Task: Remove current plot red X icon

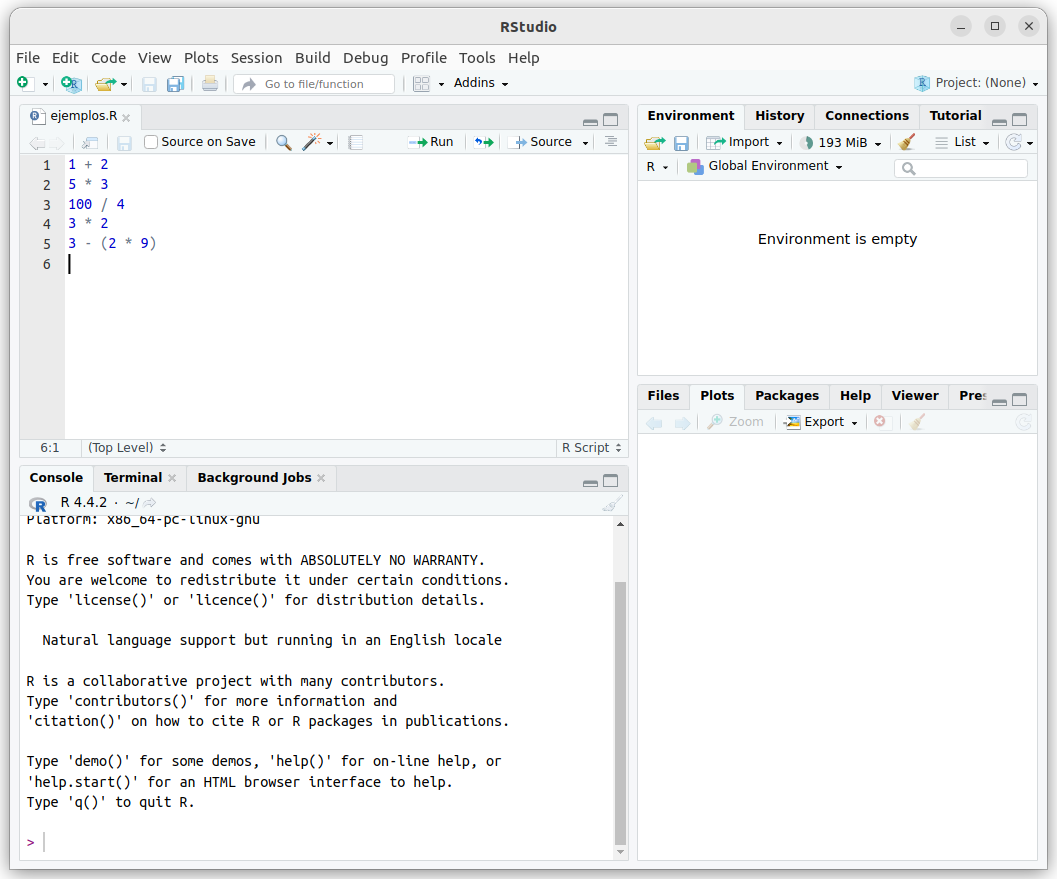Action: (880, 421)
